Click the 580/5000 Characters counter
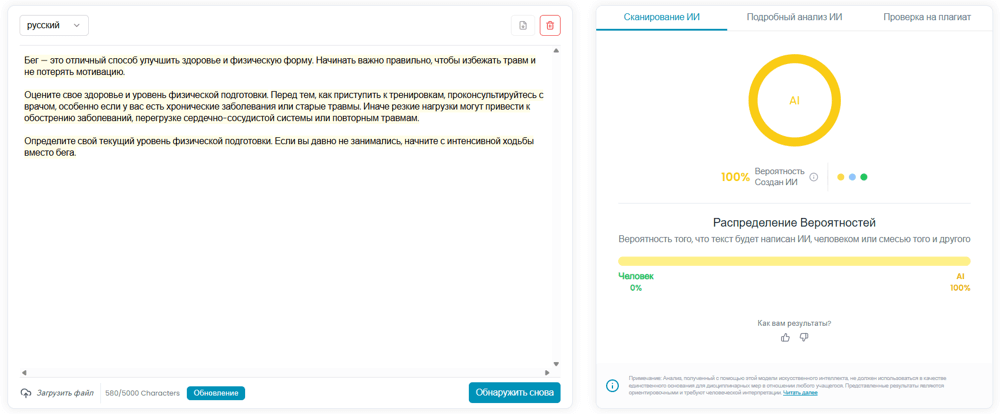 142,393
